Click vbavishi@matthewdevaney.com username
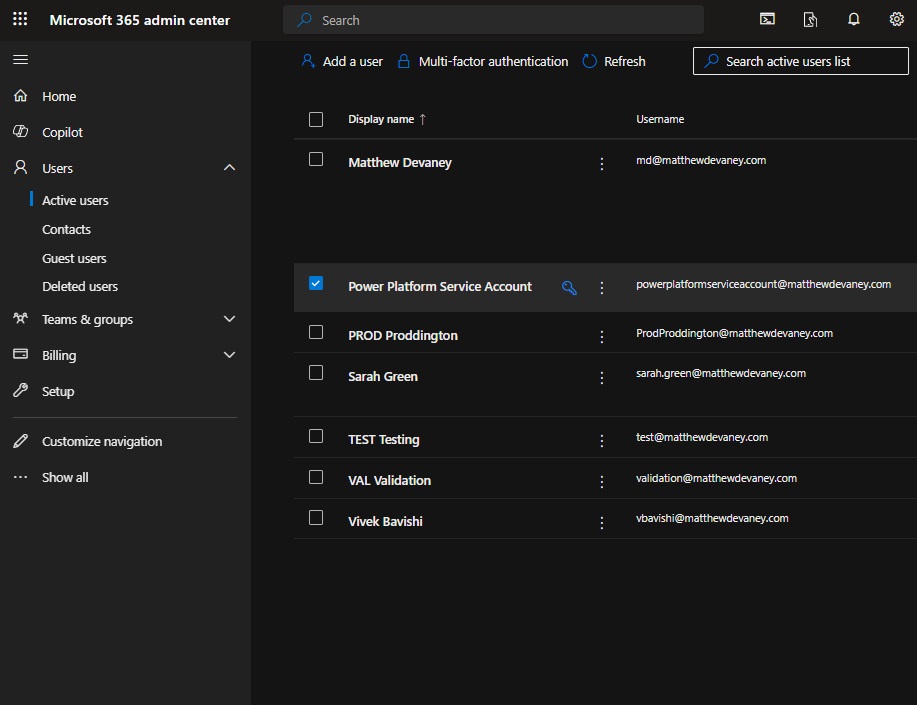 coord(712,518)
